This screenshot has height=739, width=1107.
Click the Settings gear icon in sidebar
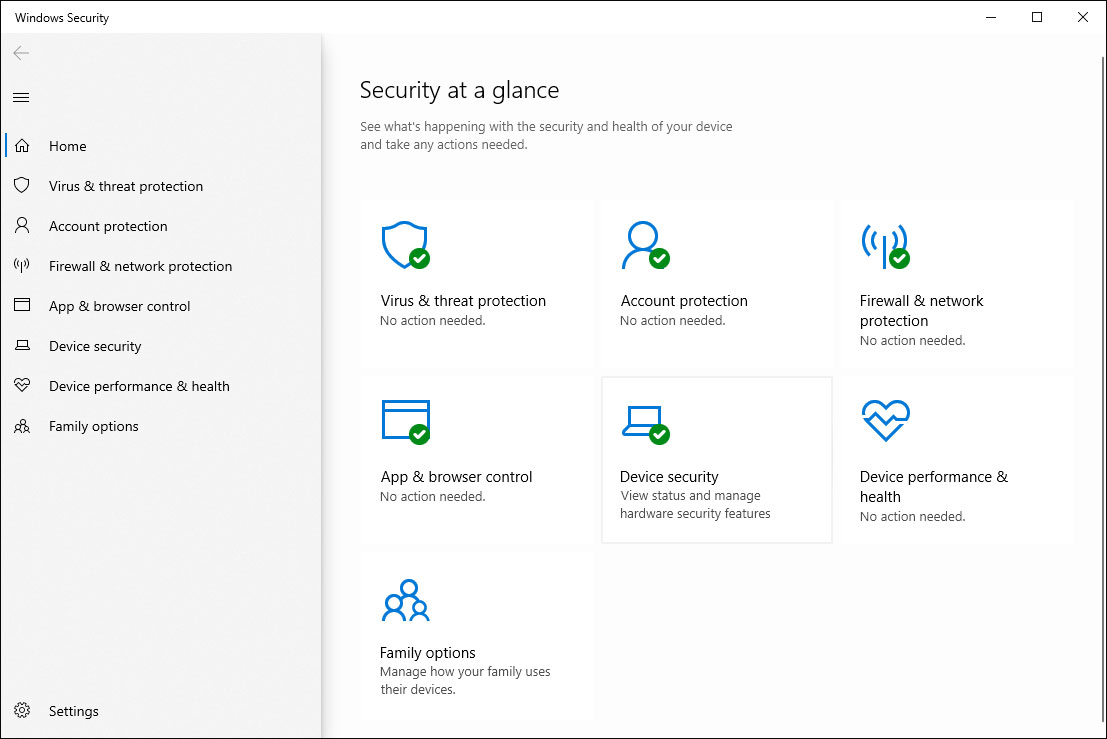point(22,711)
